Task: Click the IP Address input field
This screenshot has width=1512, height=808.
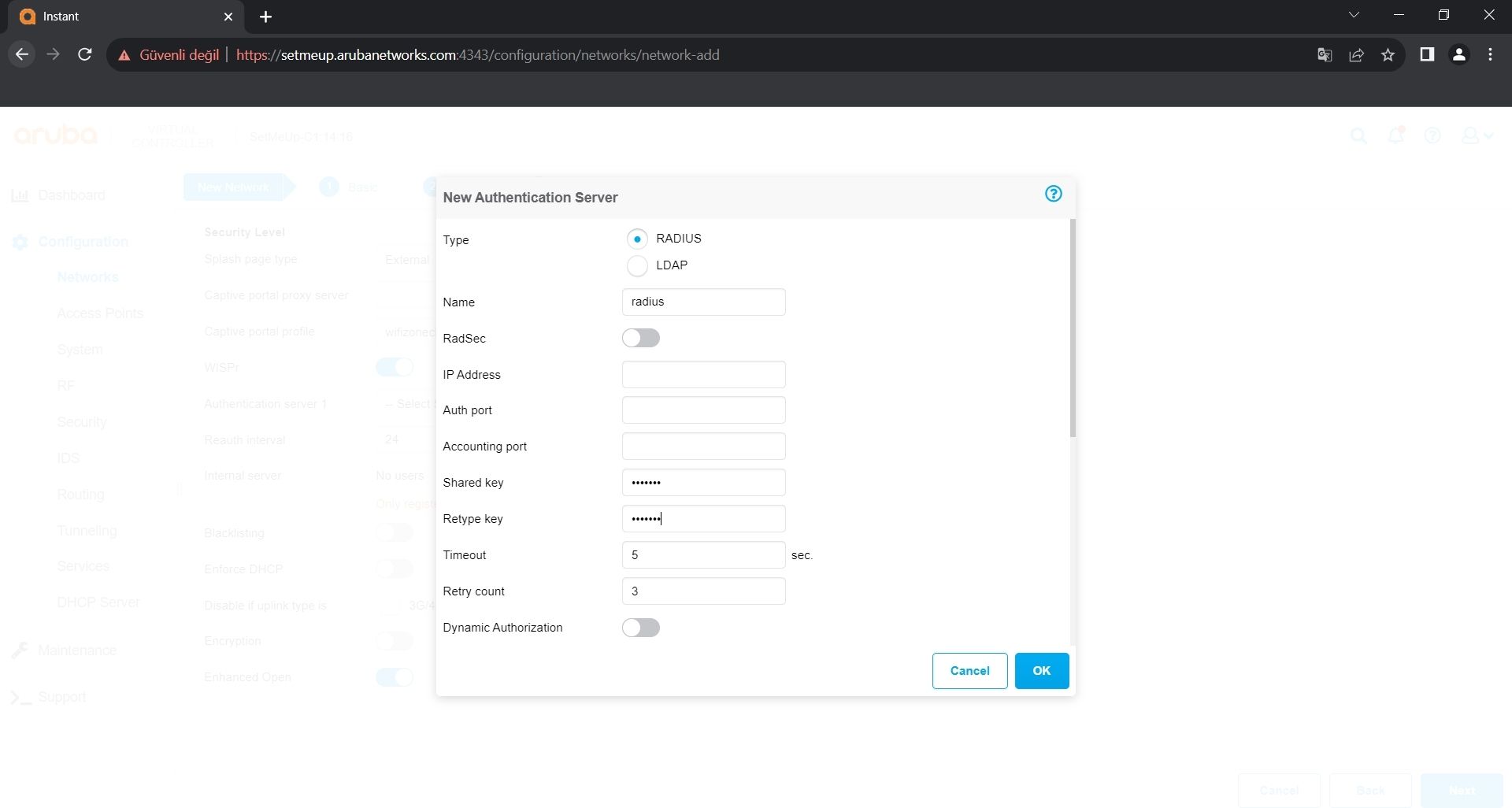Action: point(703,375)
